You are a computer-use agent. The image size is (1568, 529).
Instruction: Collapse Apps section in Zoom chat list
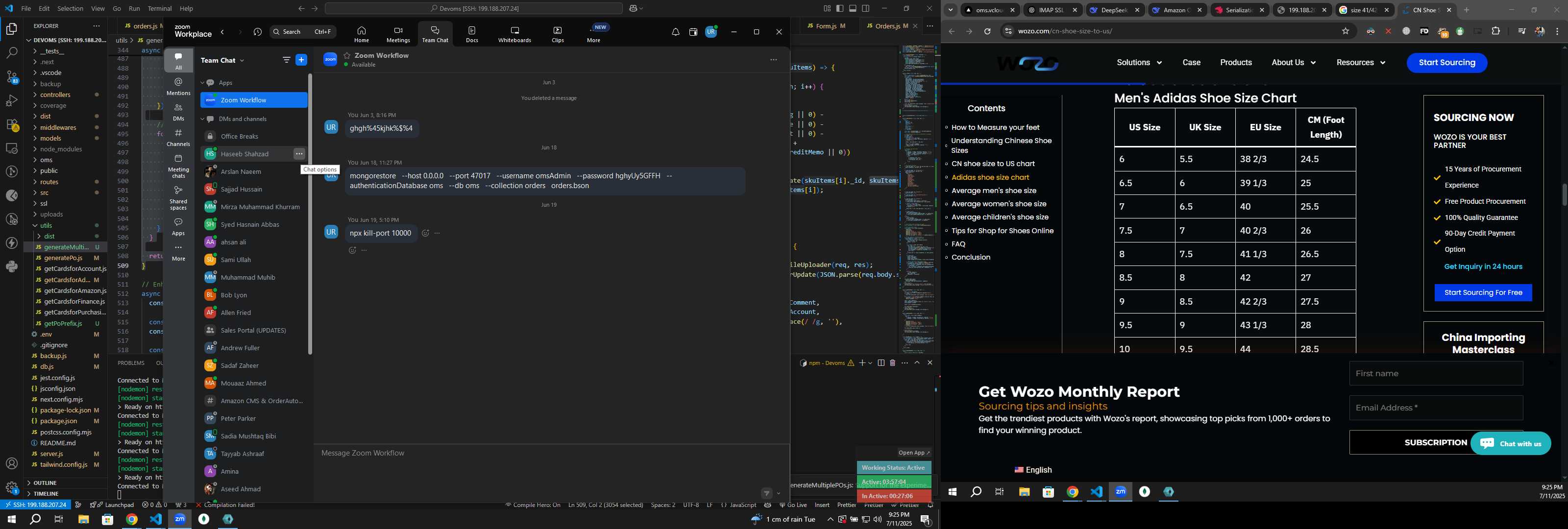(203, 83)
